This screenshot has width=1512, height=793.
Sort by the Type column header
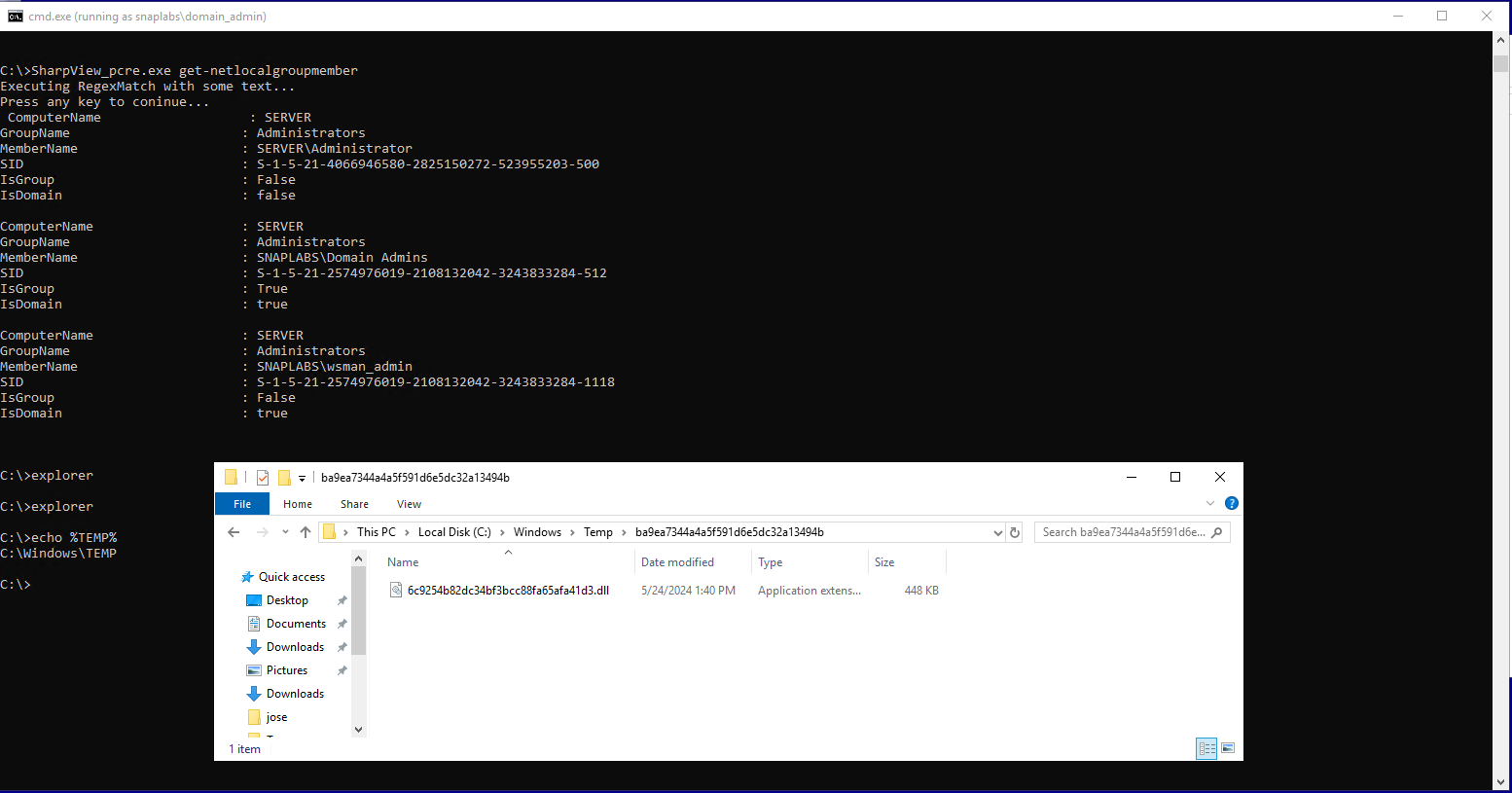(x=771, y=562)
